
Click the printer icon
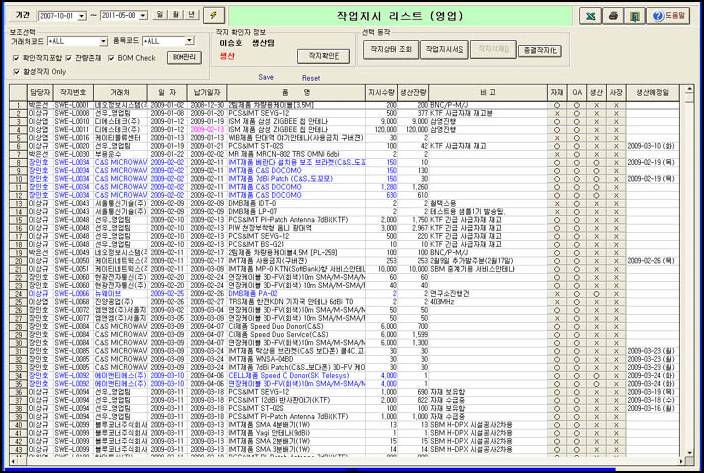[613, 16]
